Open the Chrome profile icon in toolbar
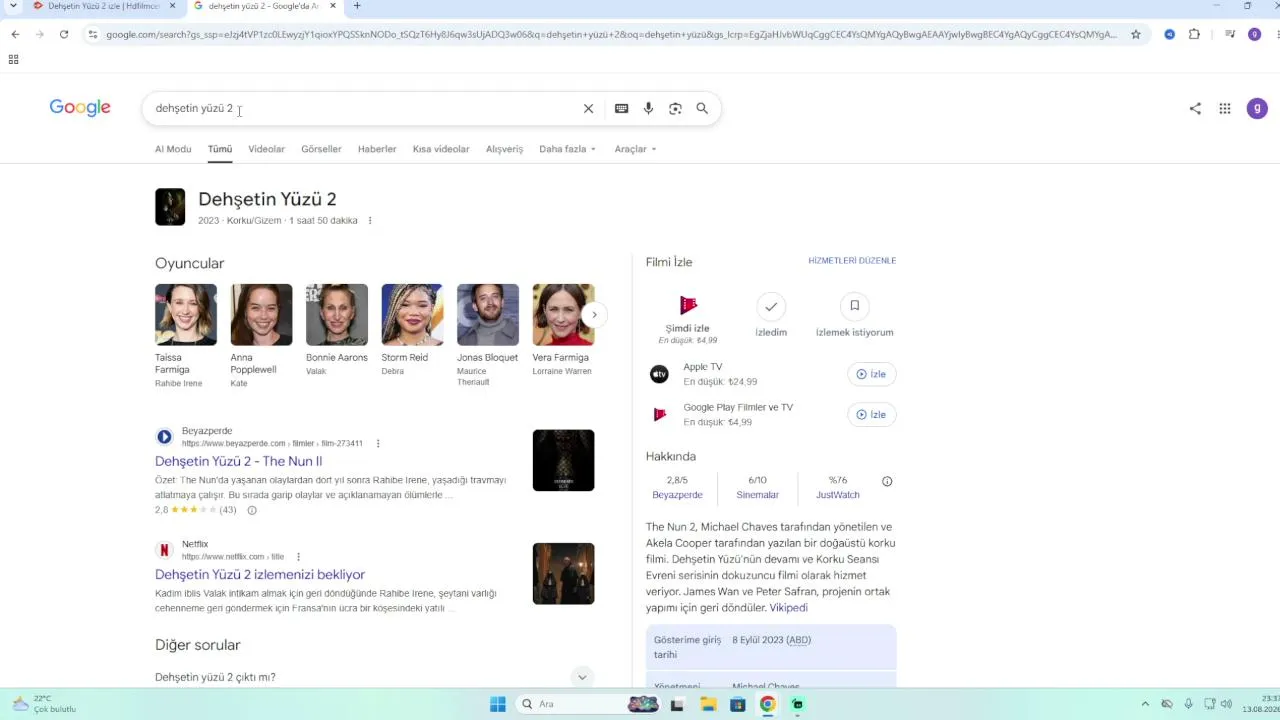This screenshot has width=1280, height=720. 1254,34
